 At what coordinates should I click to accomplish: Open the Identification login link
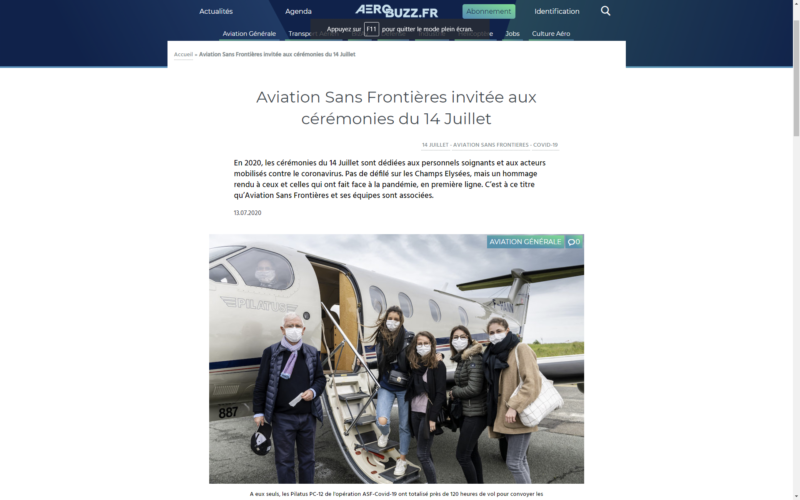[x=557, y=11]
